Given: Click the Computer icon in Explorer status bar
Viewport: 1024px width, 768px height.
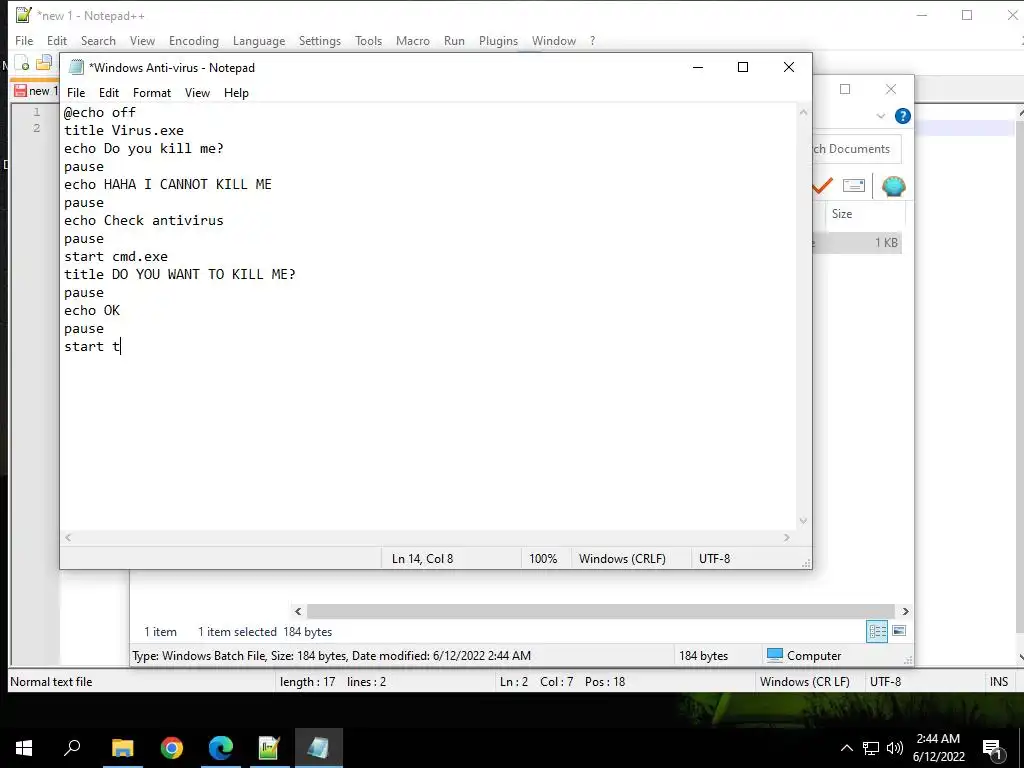Looking at the screenshot, I should coord(775,655).
